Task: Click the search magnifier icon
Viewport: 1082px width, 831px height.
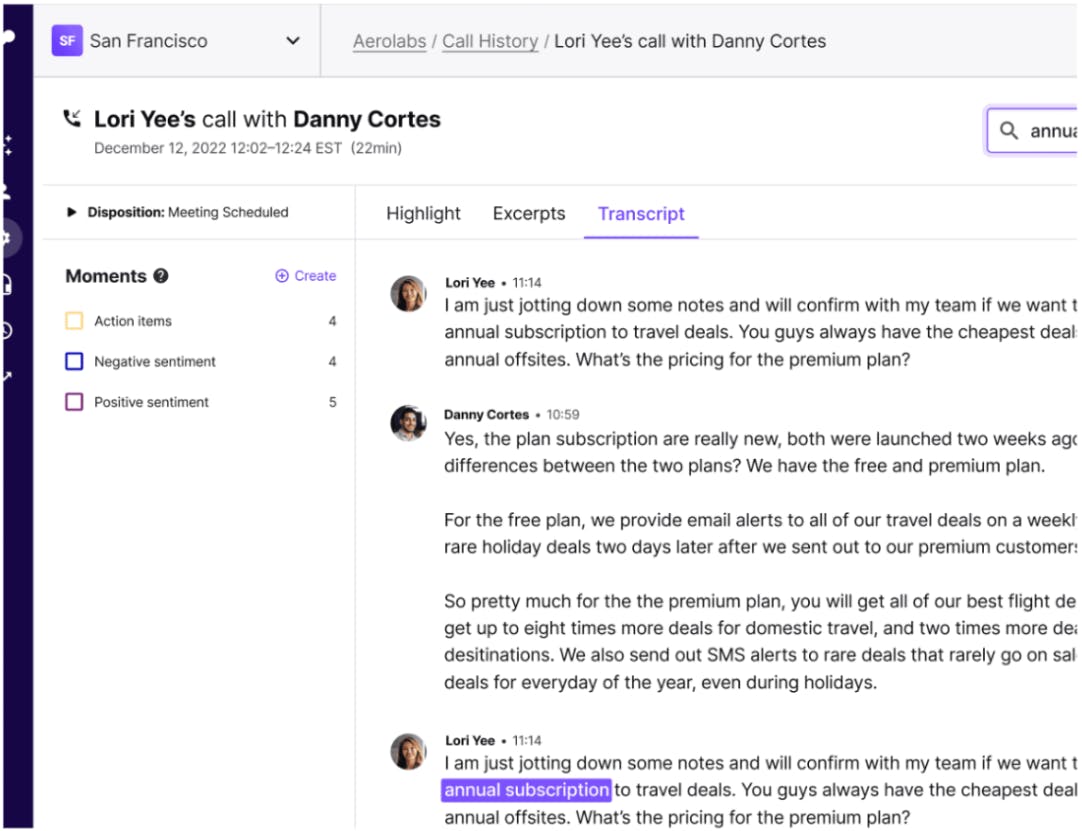Action: (1009, 131)
